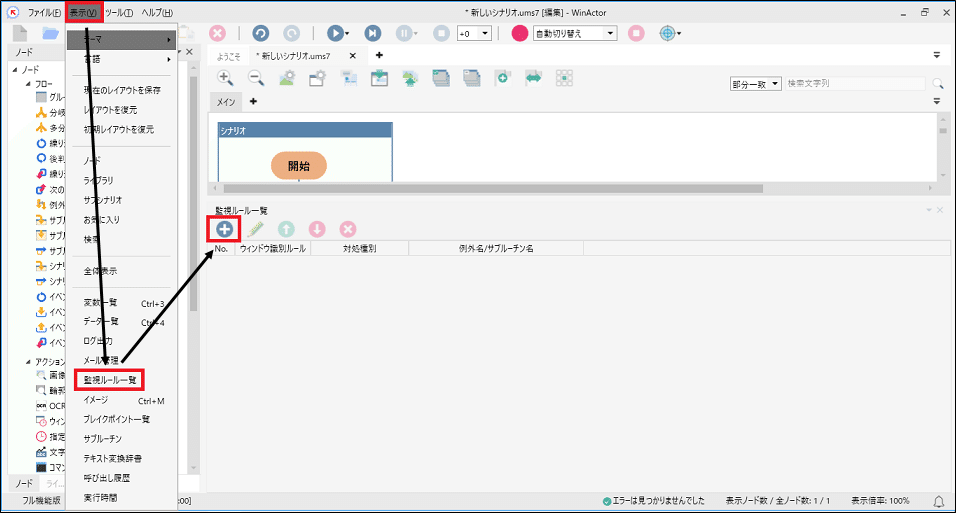
Task: Click the pink X cancel icon in top toolbar
Action: pos(217,34)
